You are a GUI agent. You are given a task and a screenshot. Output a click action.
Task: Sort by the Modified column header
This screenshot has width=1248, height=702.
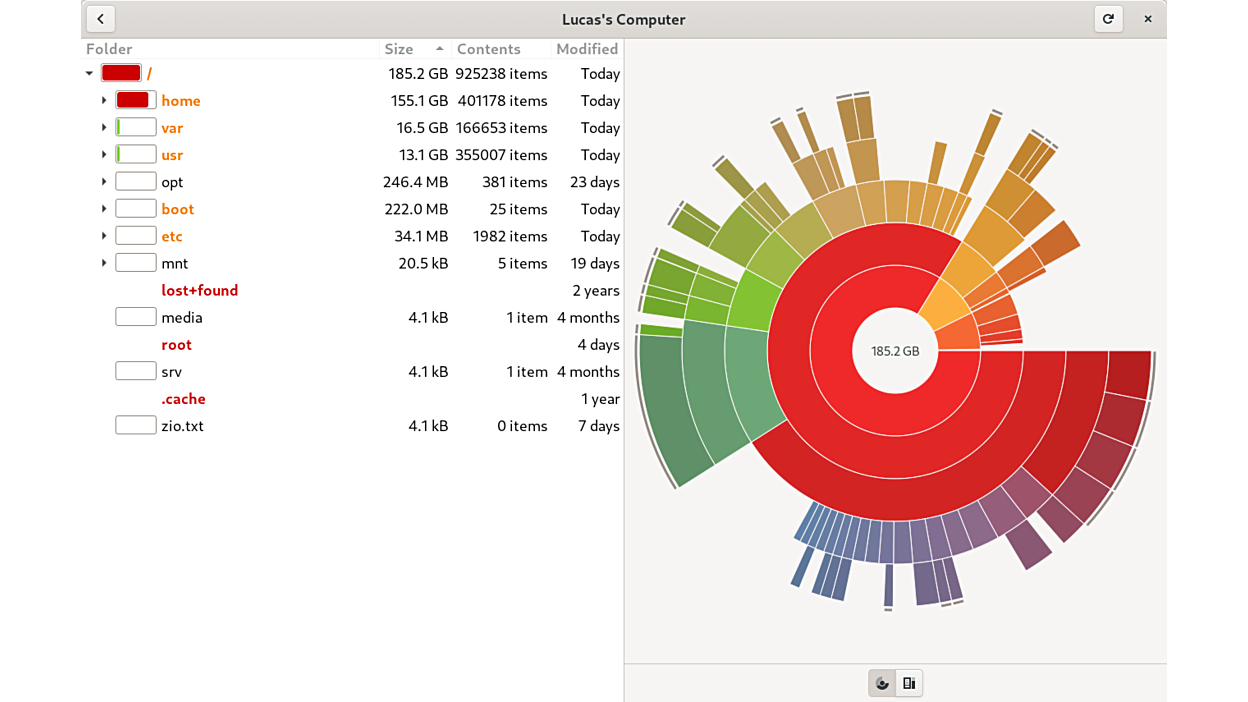[x=587, y=49]
